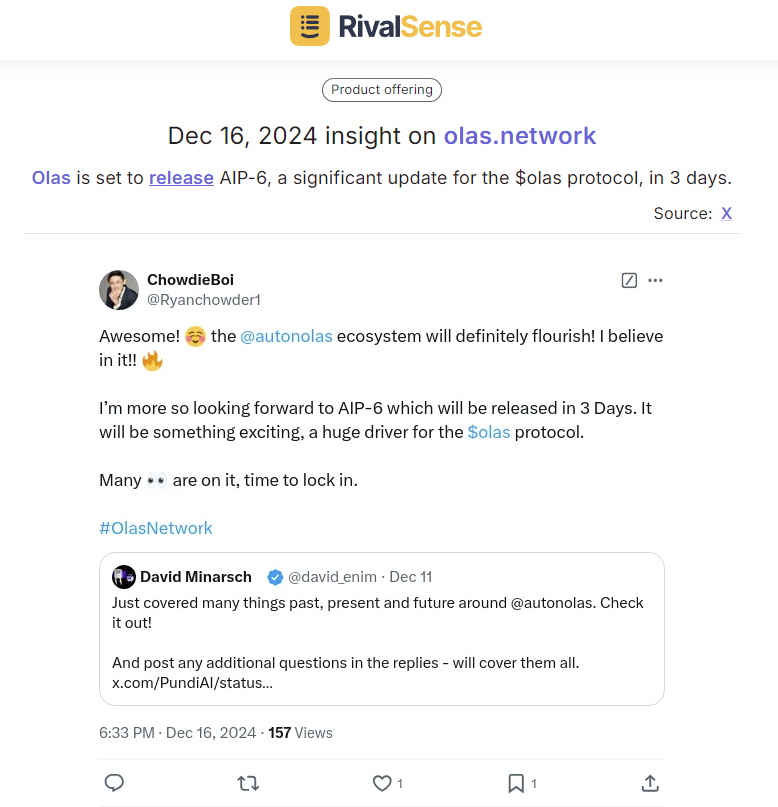The height and width of the screenshot is (807, 778).
Task: Click the $olas cashtag link
Action: [x=488, y=432]
